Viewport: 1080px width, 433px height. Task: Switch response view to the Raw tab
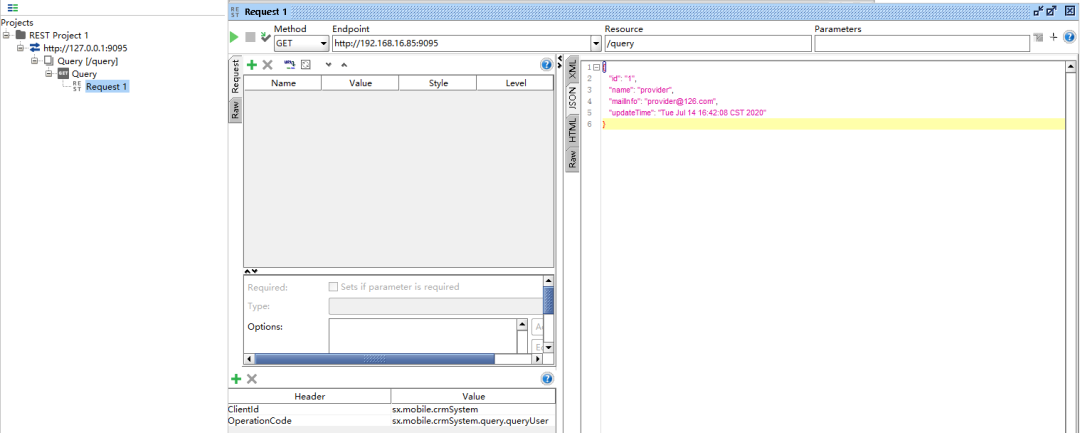point(572,159)
